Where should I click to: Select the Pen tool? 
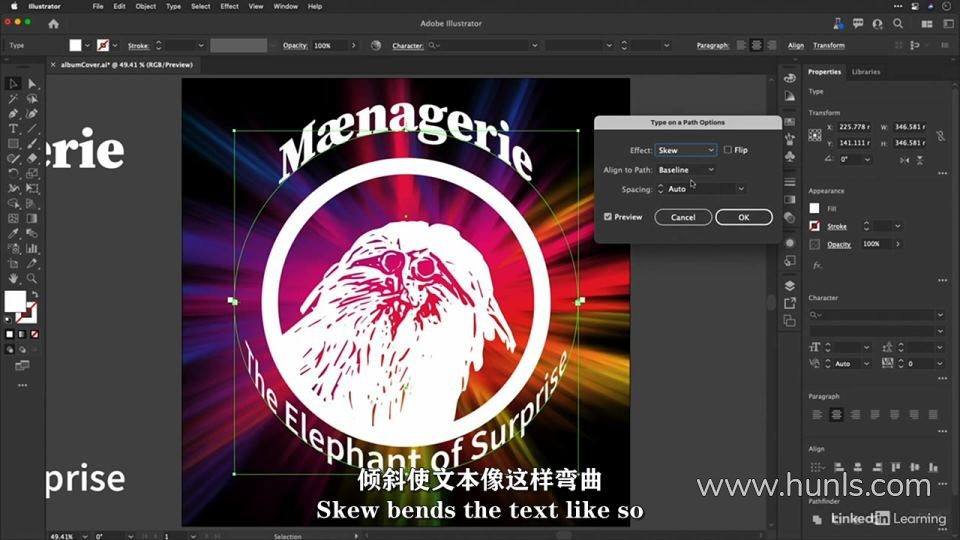click(x=13, y=113)
